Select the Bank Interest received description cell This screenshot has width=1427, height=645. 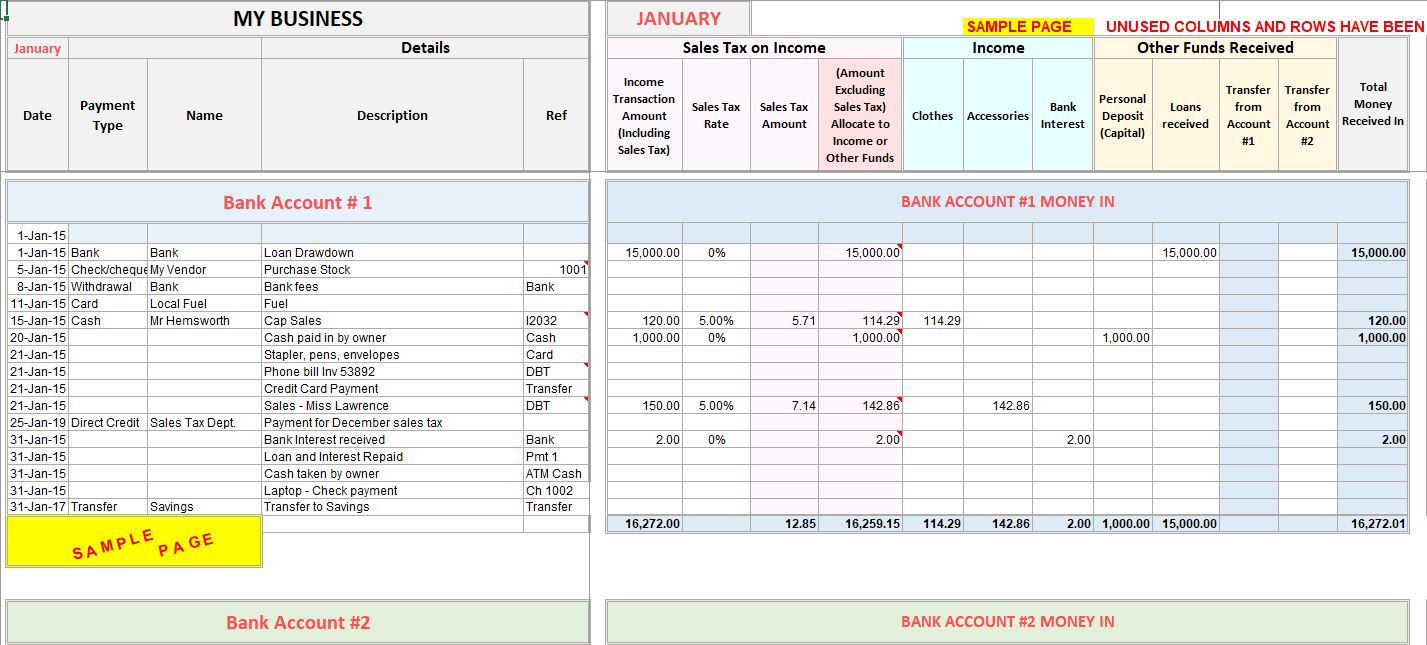pyautogui.click(x=392, y=440)
